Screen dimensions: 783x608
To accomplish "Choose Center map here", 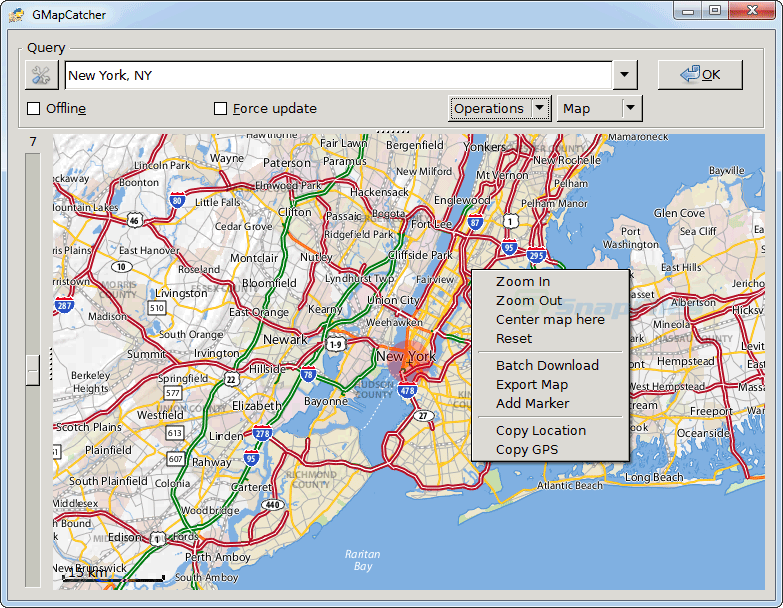I will [x=550, y=319].
